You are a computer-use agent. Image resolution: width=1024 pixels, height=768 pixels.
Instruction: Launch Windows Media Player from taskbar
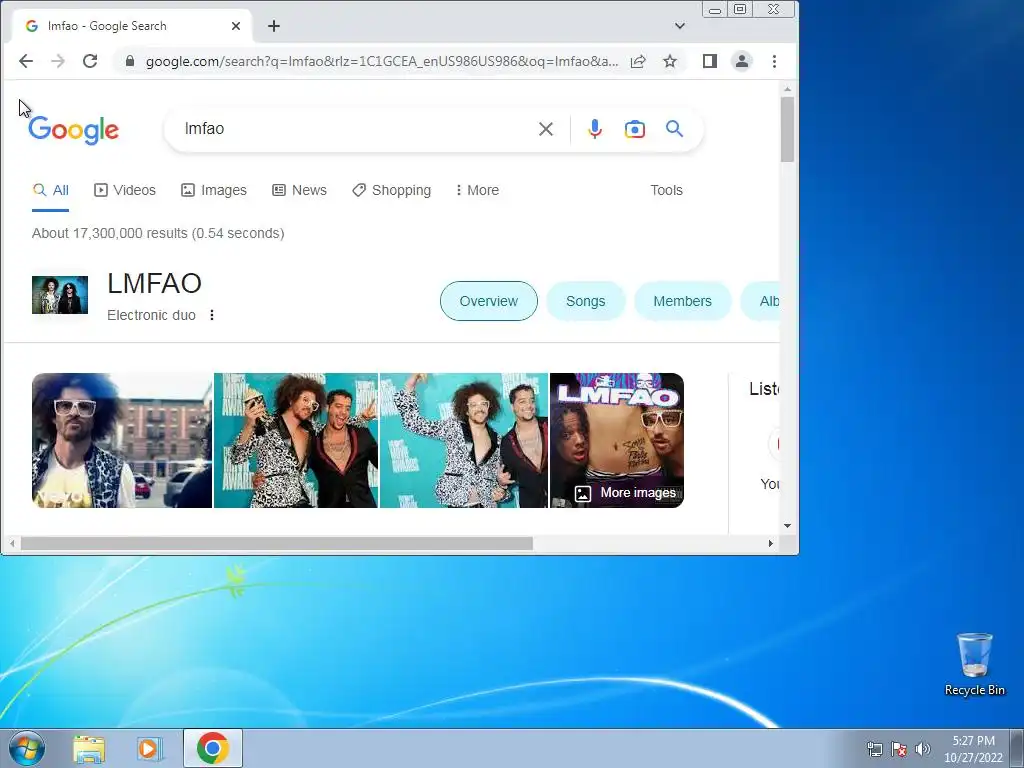coord(150,749)
